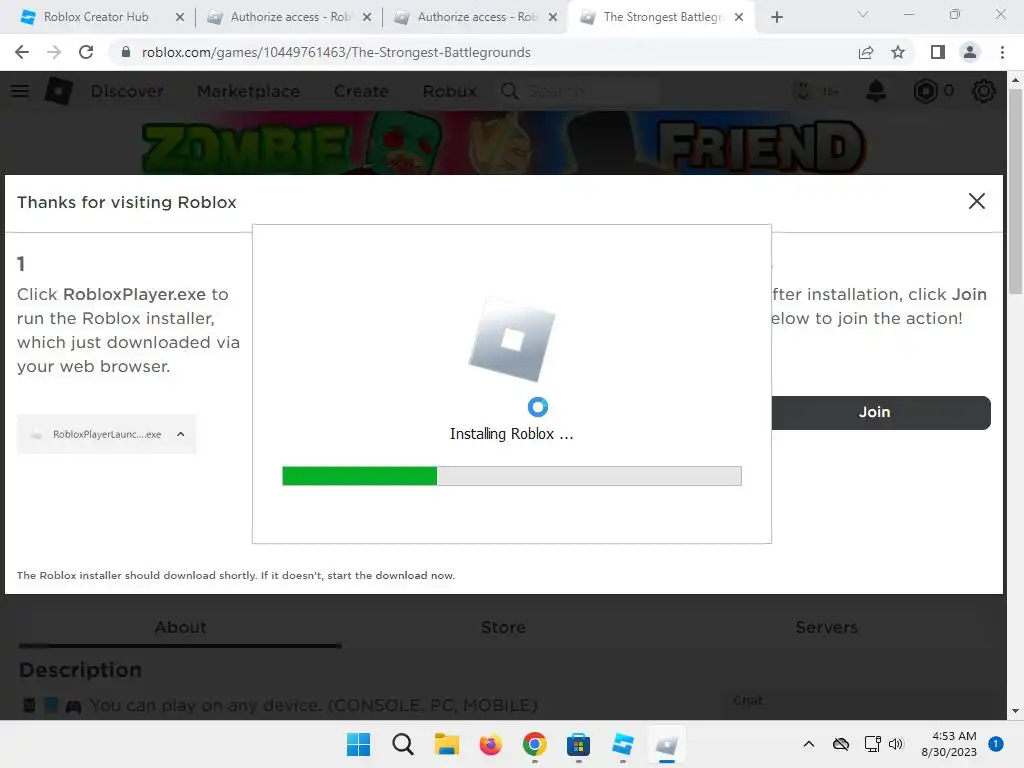This screenshot has height=768, width=1024.
Task: Show hidden system tray icons
Action: coord(808,744)
